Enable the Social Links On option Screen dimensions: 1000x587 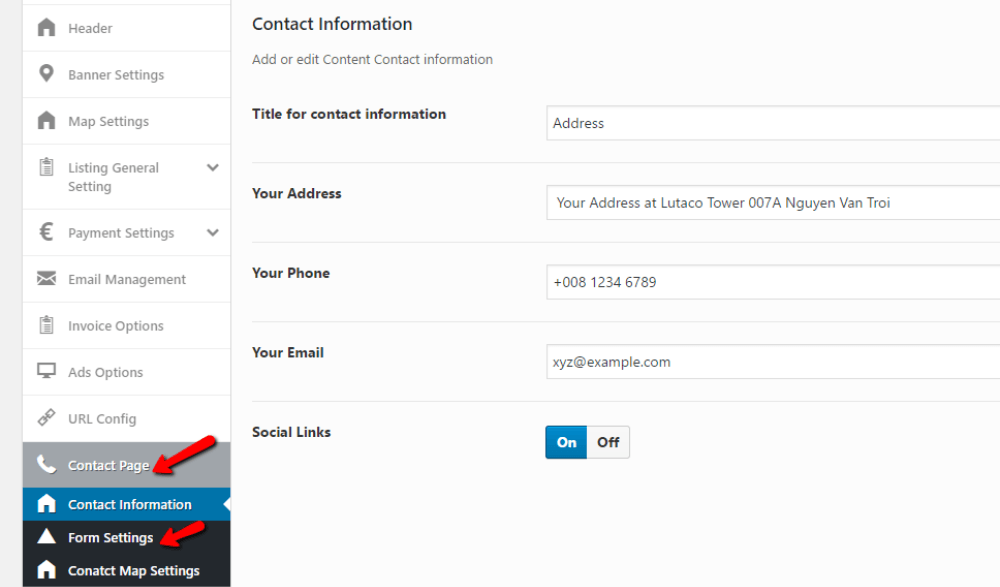point(565,442)
